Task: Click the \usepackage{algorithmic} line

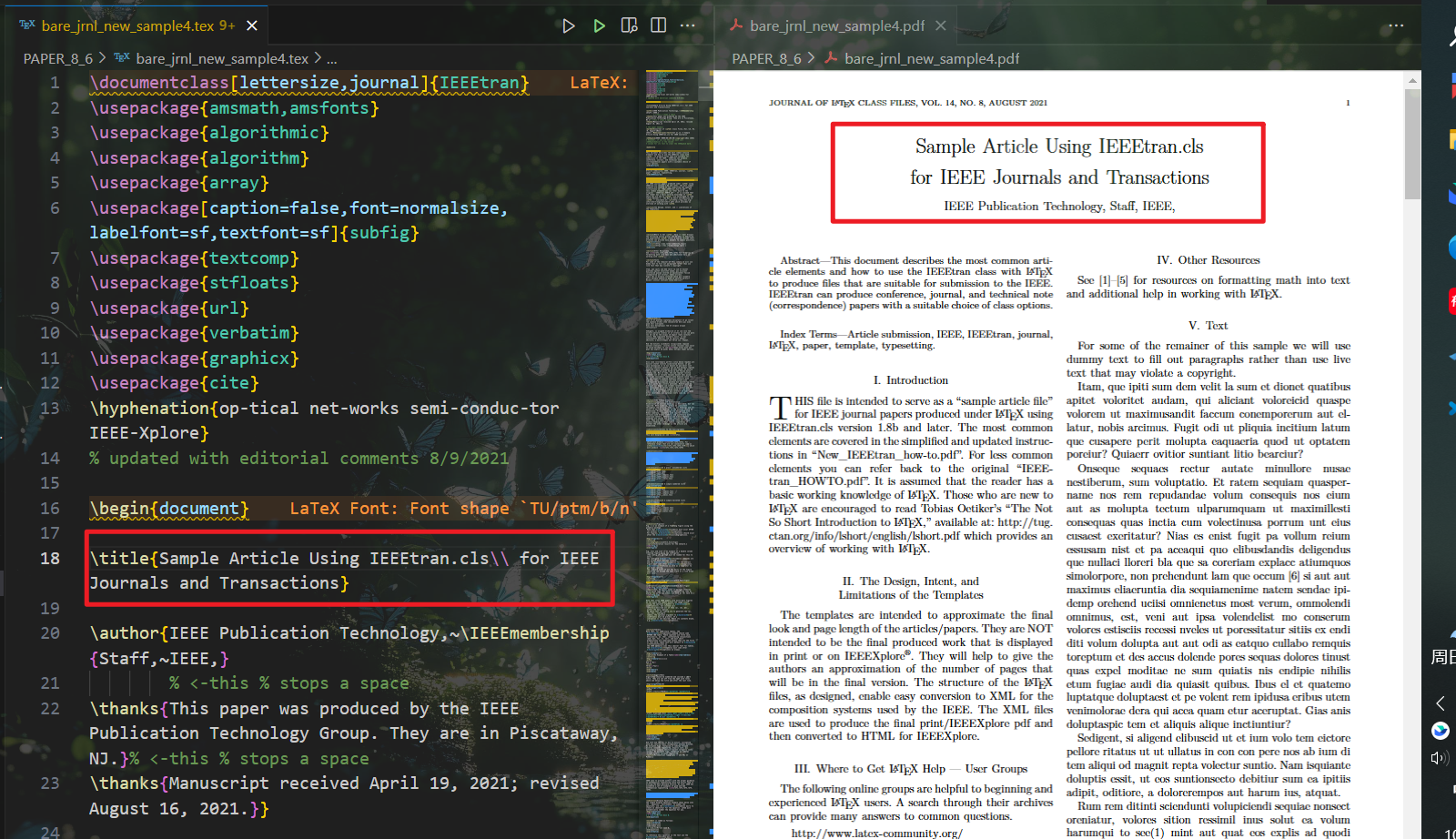Action: click(x=209, y=133)
